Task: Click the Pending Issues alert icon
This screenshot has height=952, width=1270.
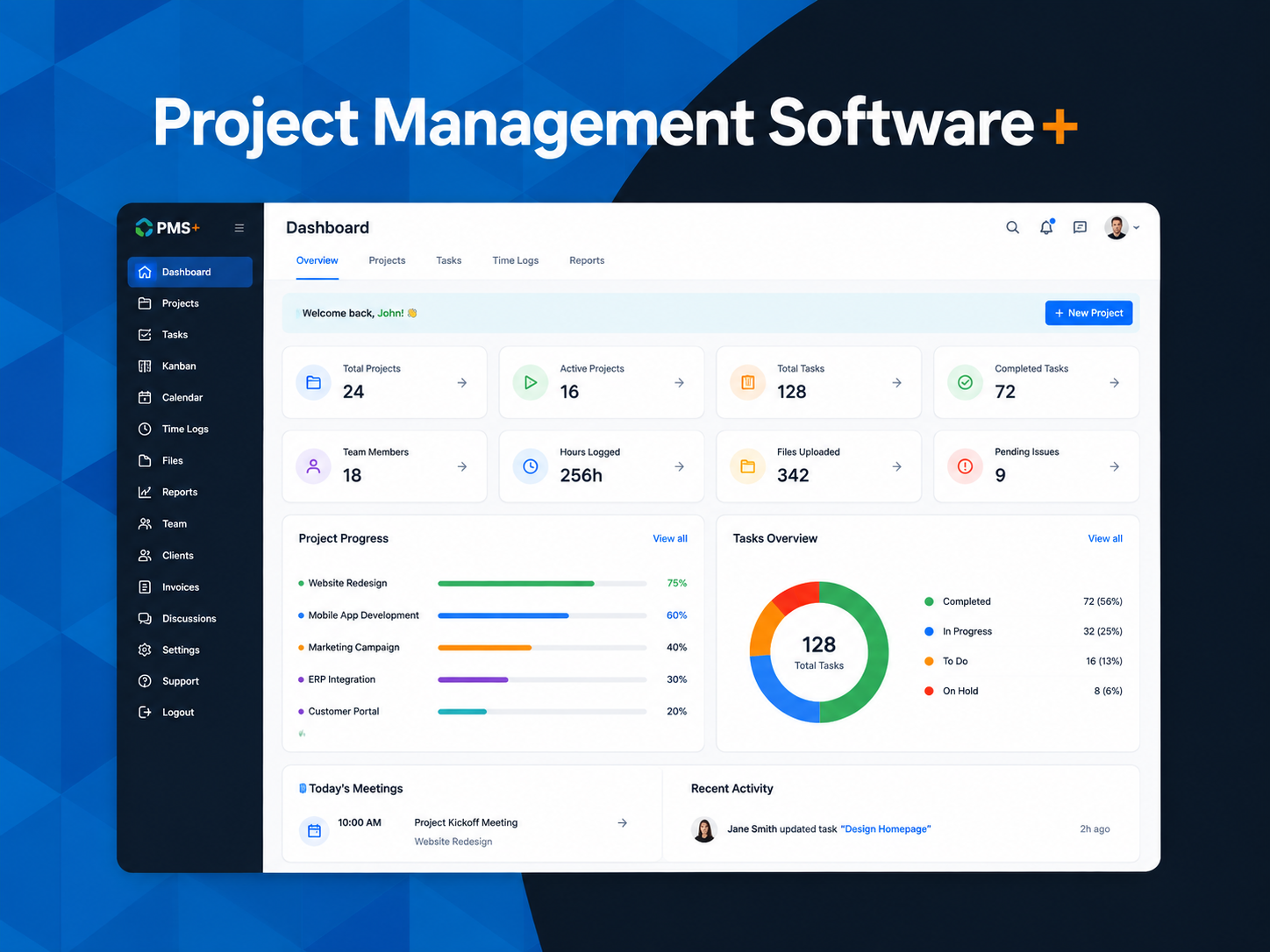Action: pos(965,466)
